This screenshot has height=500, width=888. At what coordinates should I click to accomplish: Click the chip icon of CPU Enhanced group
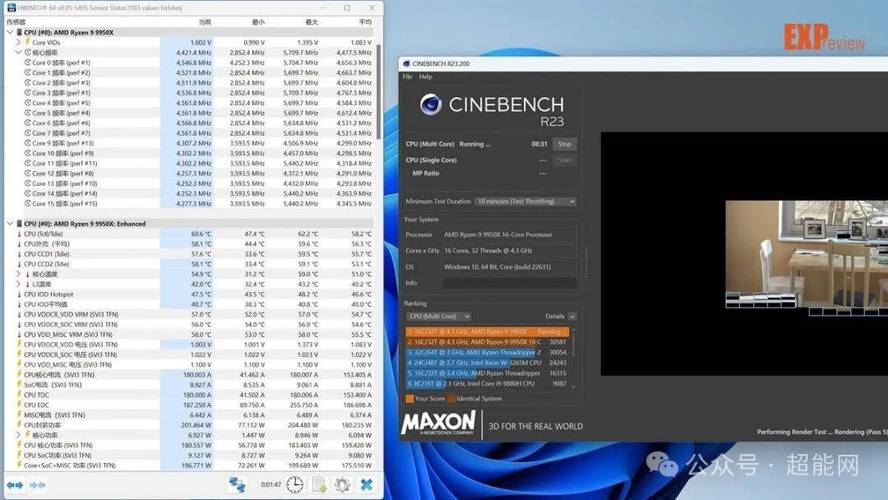pos(19,224)
